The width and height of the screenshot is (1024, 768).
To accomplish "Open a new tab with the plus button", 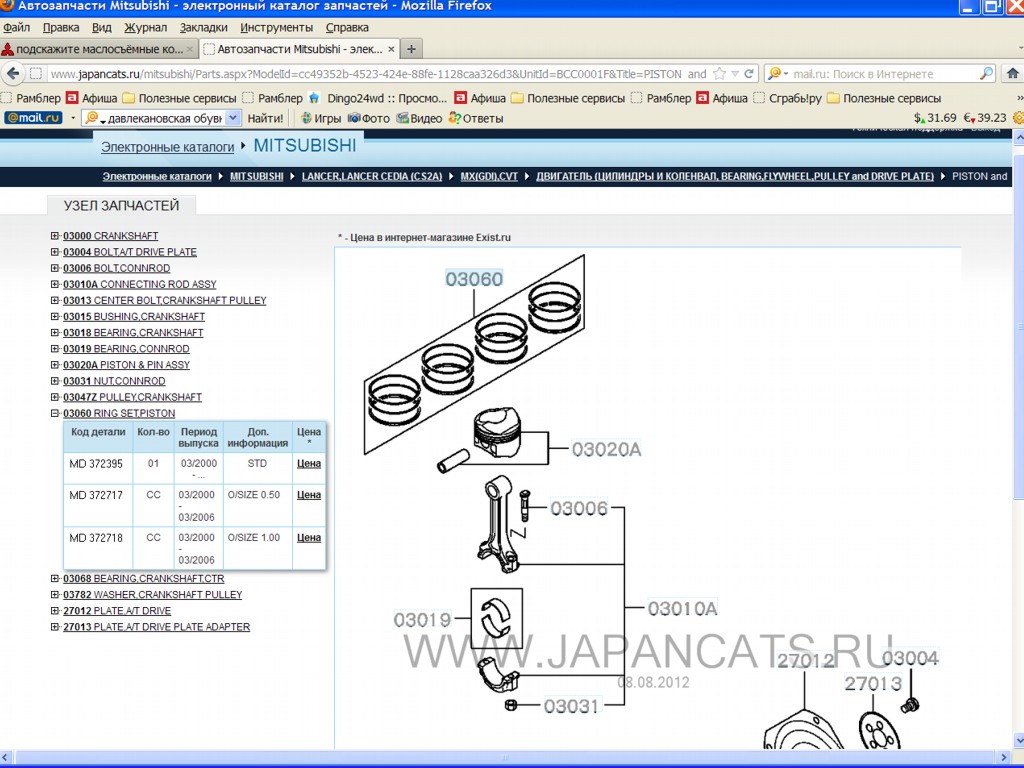I will click(x=411, y=49).
